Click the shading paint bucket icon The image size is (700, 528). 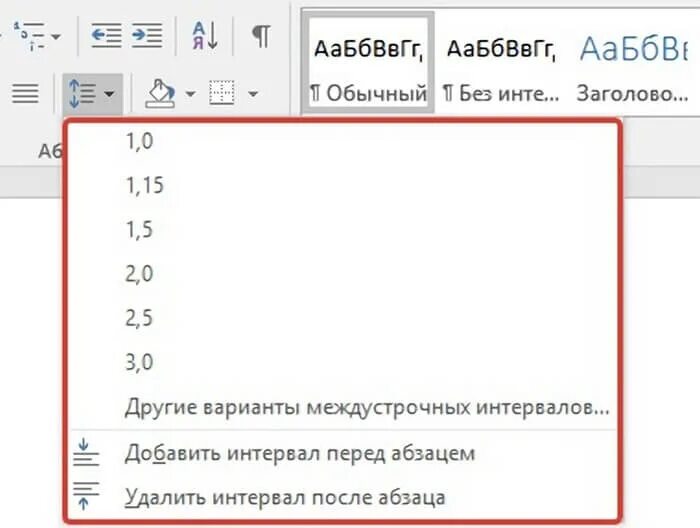pos(159,94)
